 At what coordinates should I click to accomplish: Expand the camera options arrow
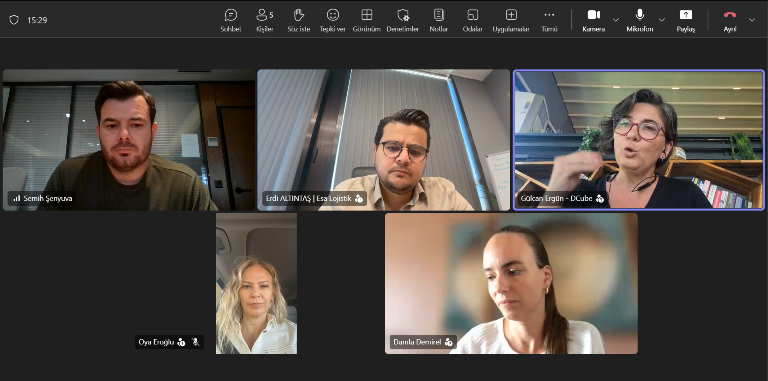pos(616,20)
